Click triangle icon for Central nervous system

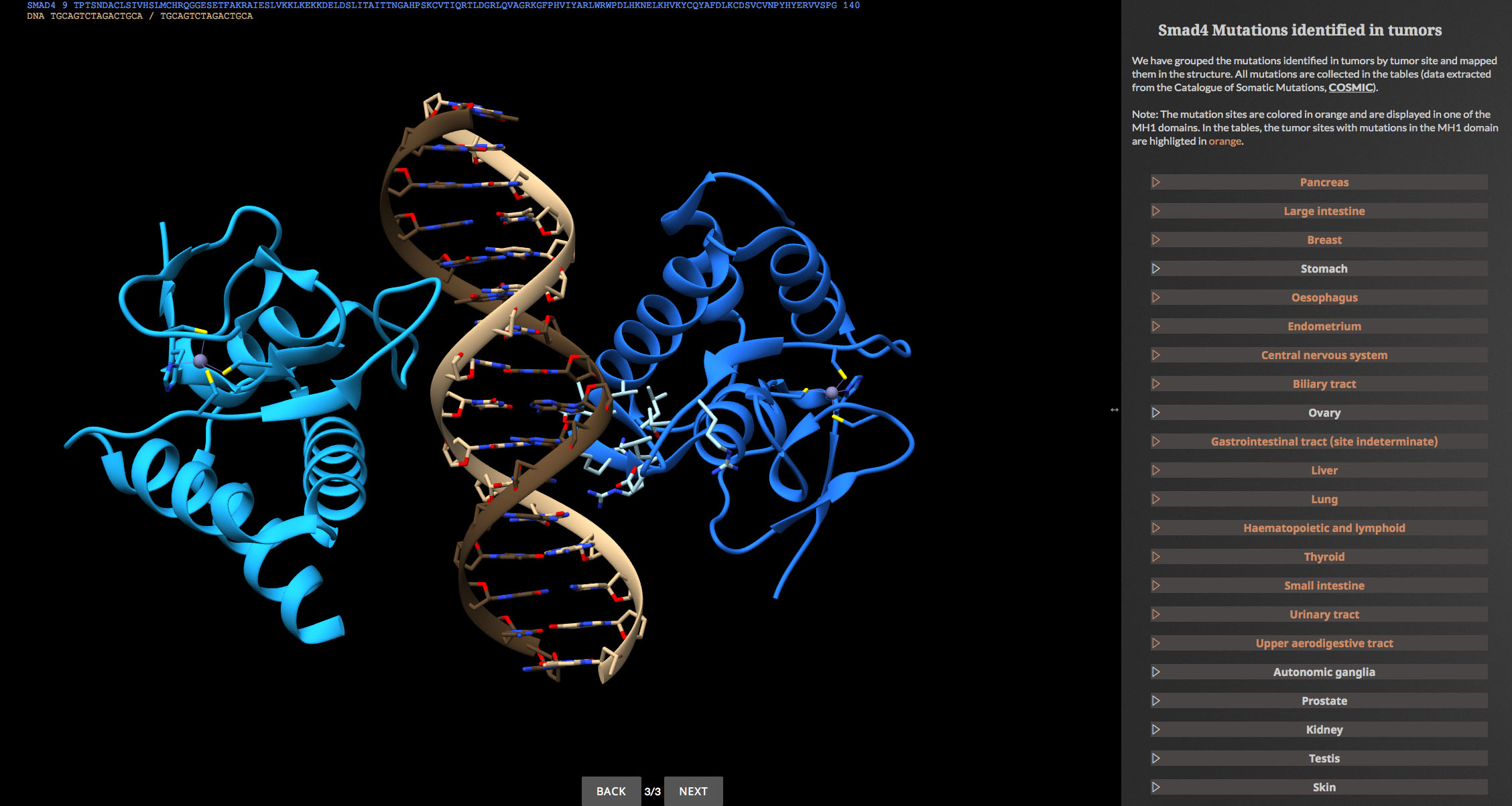pyautogui.click(x=1155, y=355)
